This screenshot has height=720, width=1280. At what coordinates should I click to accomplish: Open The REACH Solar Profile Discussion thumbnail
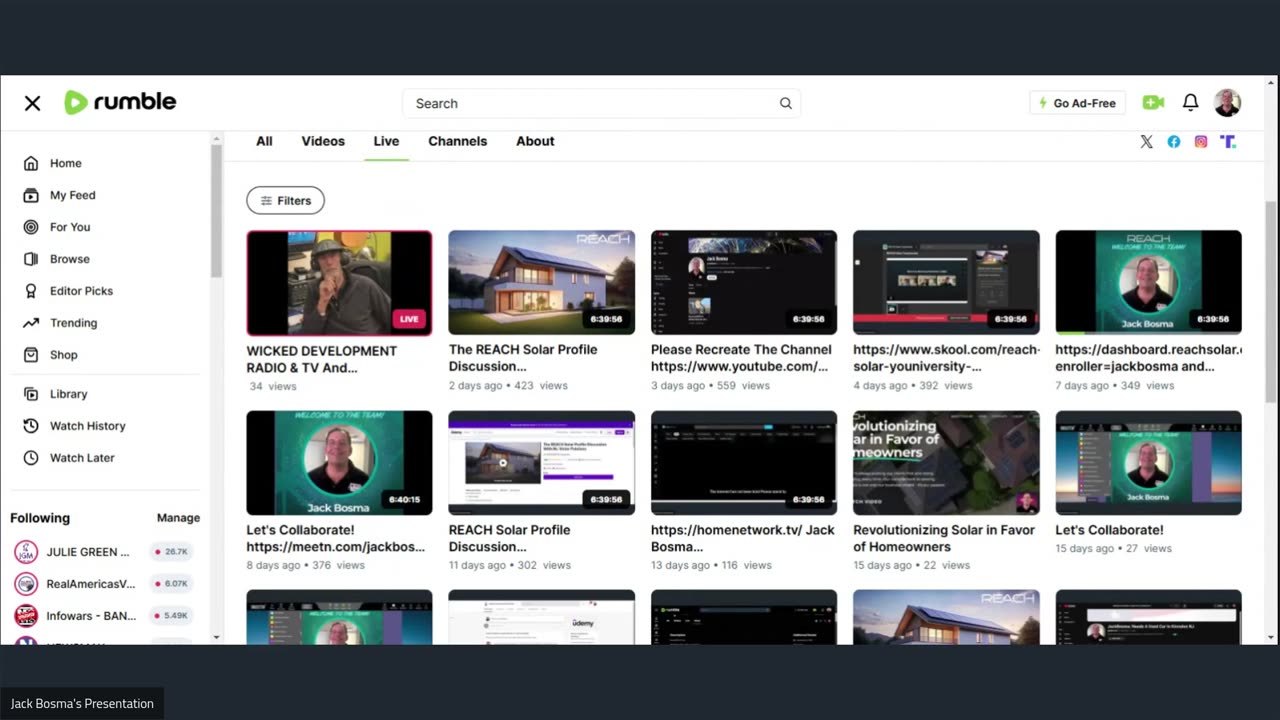(x=541, y=283)
